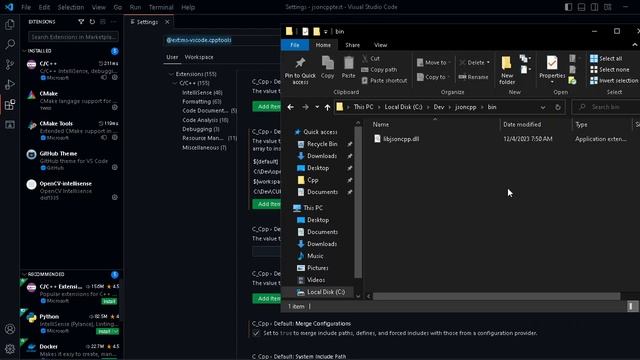Click the settings search box with @ext filter
Viewport: 640px width, 360px height.
click(222, 40)
